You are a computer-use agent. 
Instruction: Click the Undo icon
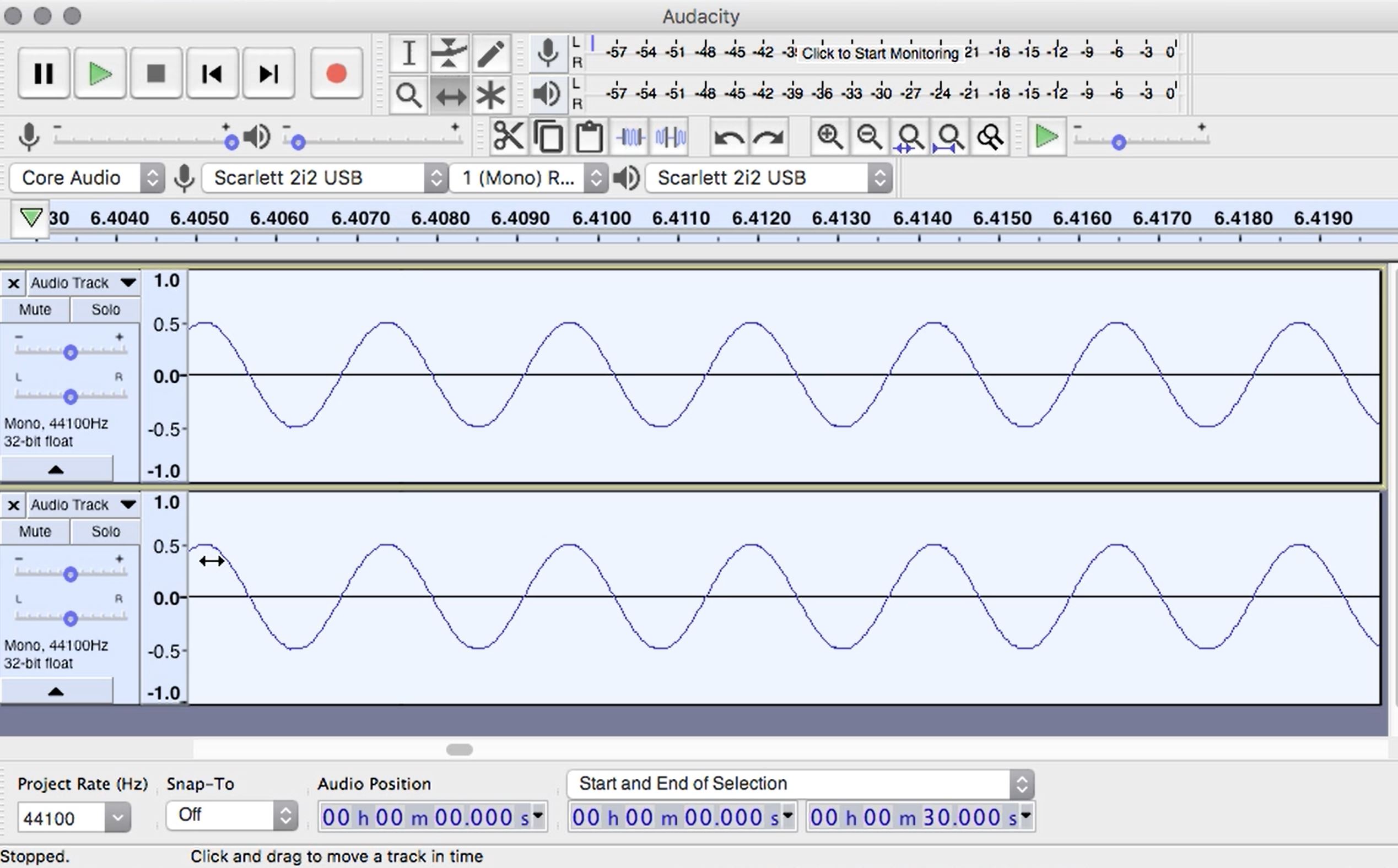point(728,136)
